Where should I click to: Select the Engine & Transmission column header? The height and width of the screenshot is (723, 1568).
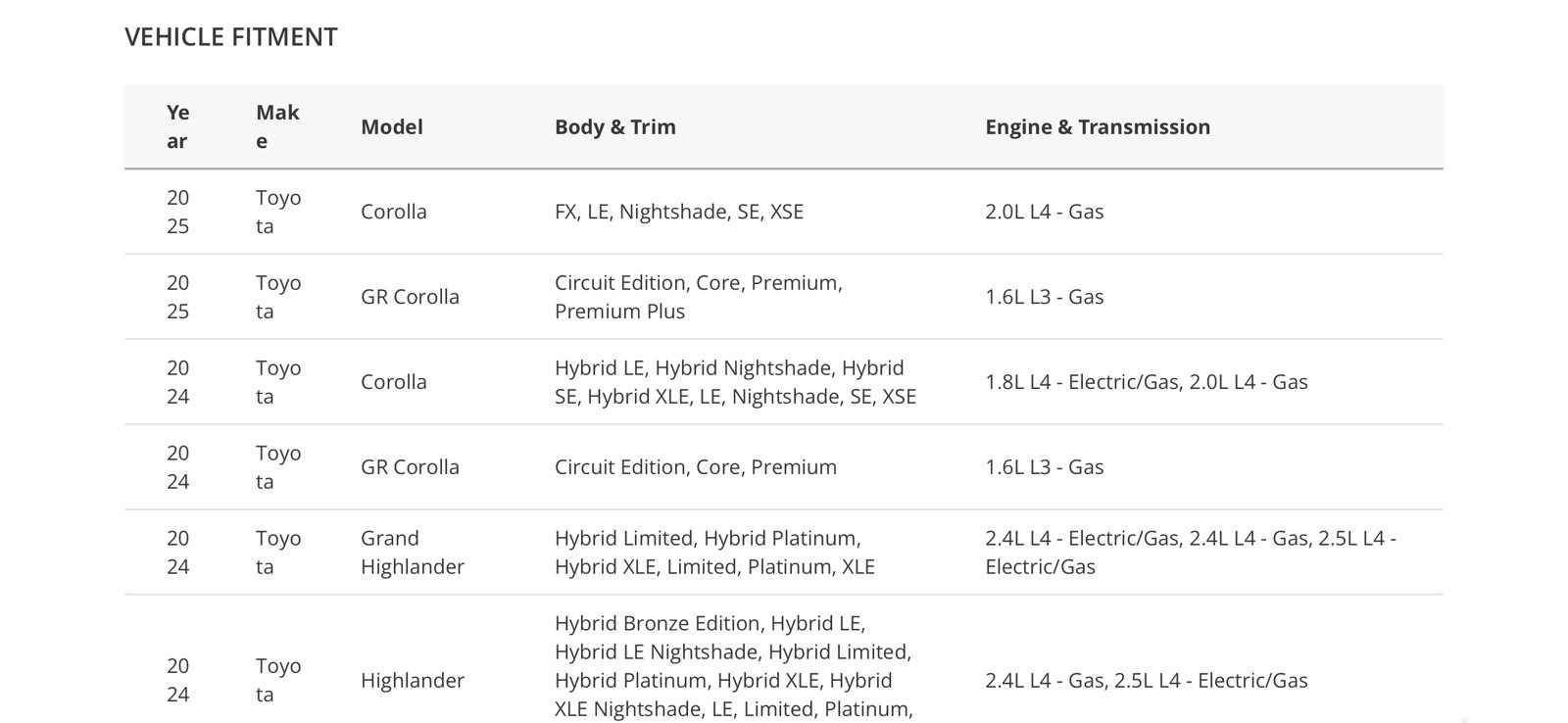point(1098,126)
